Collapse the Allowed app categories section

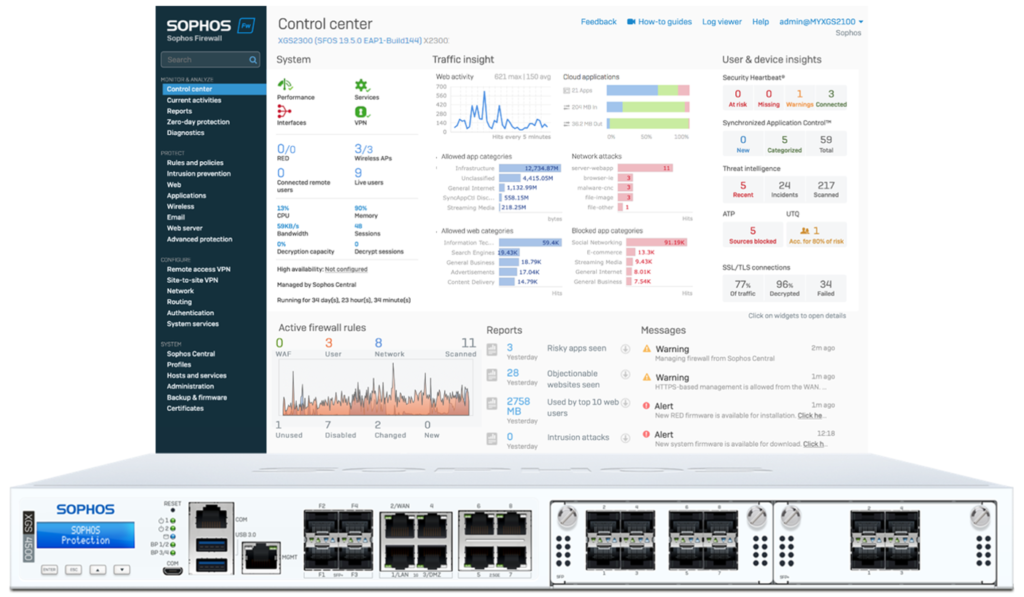436,157
